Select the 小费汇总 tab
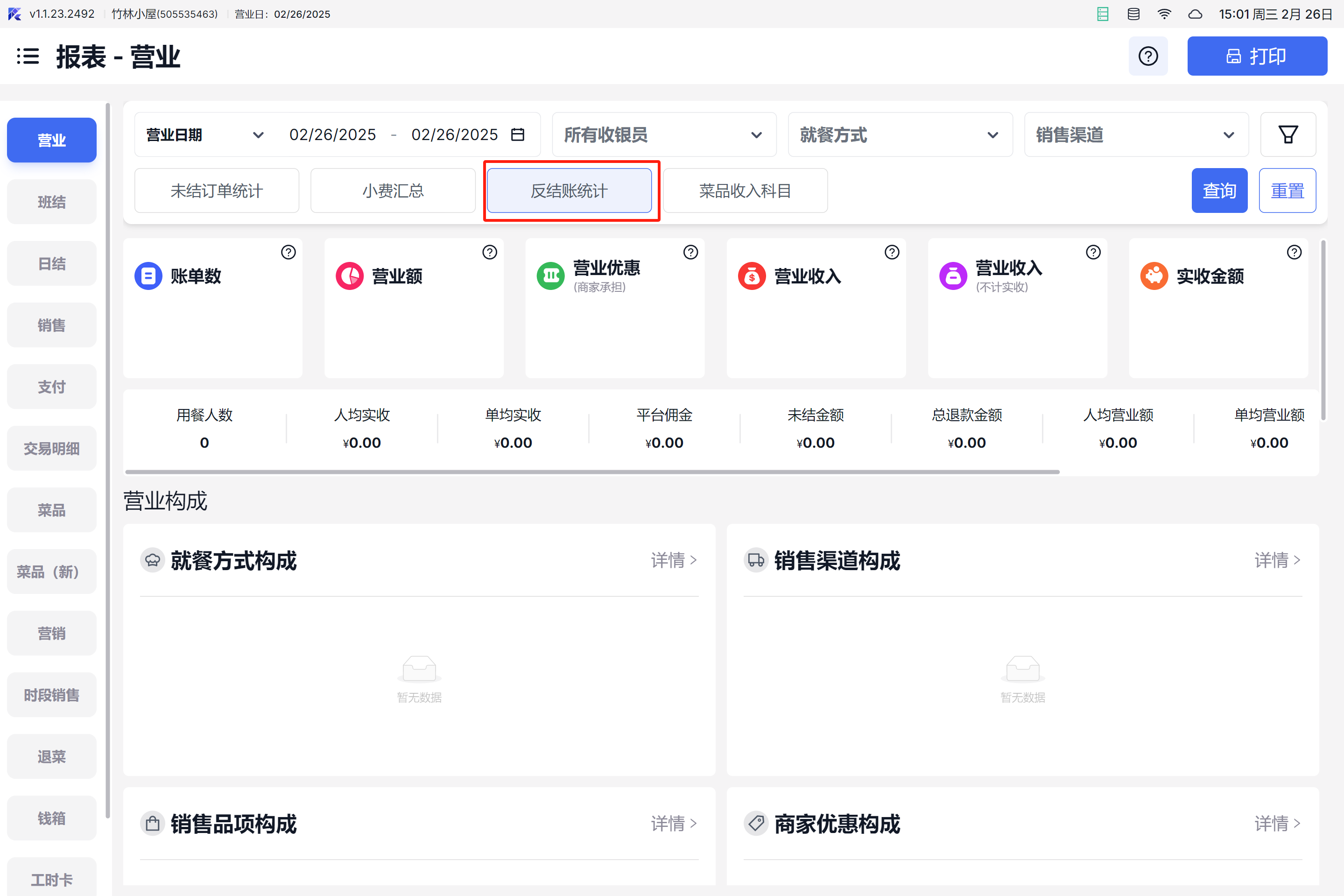This screenshot has height=896, width=1344. click(x=393, y=191)
